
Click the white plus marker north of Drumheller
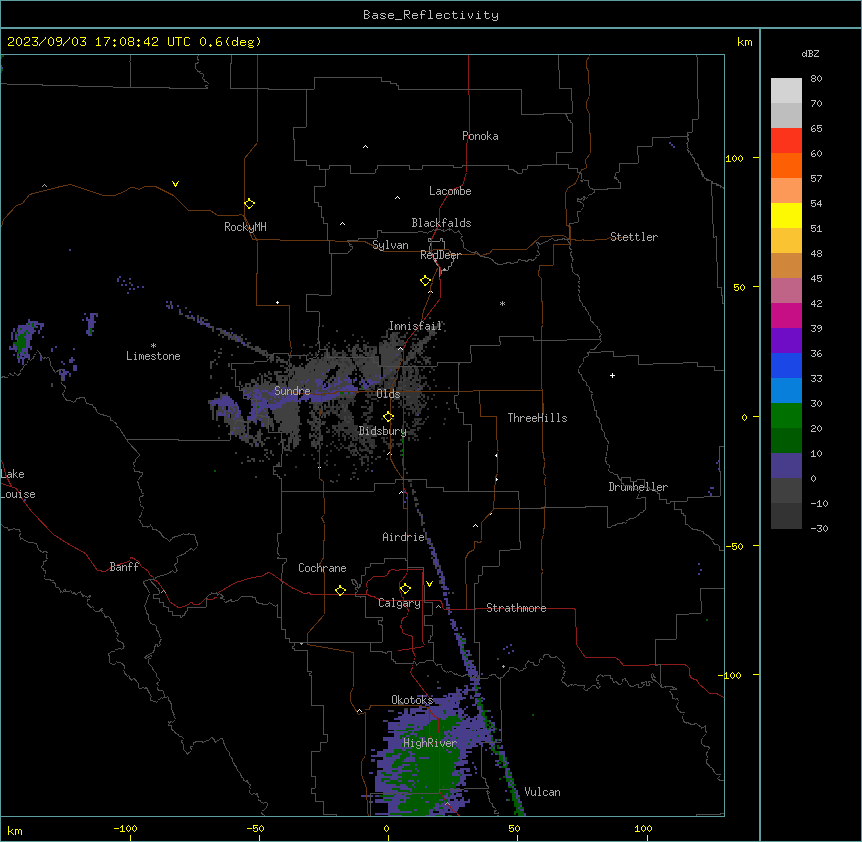point(612,375)
